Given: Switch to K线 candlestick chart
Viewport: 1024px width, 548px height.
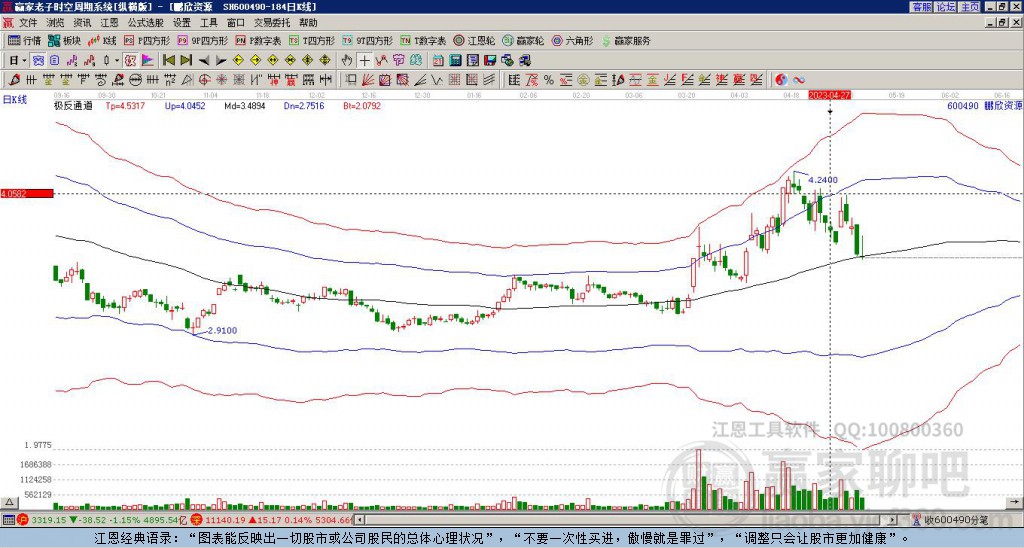Looking at the screenshot, I should (102, 40).
